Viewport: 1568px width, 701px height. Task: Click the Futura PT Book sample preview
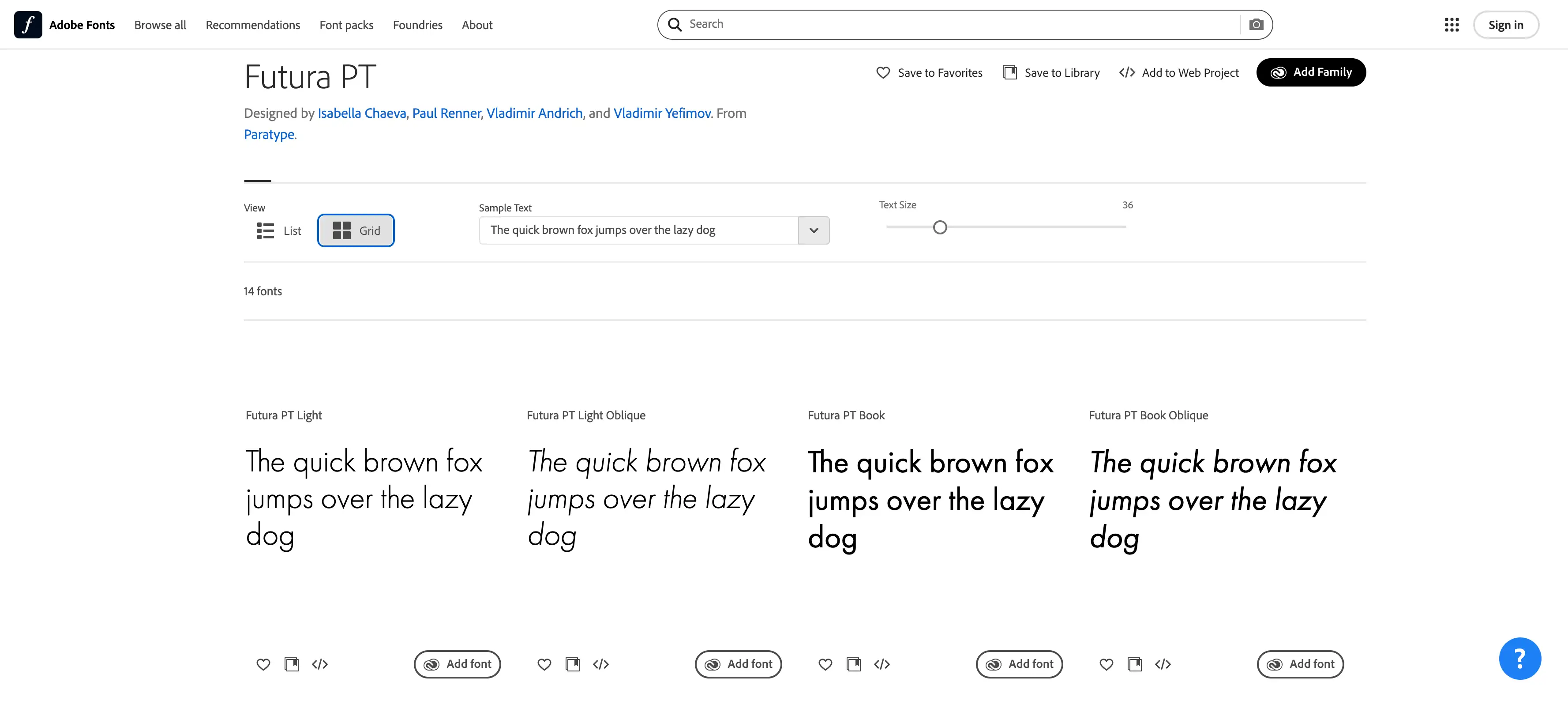coord(930,500)
